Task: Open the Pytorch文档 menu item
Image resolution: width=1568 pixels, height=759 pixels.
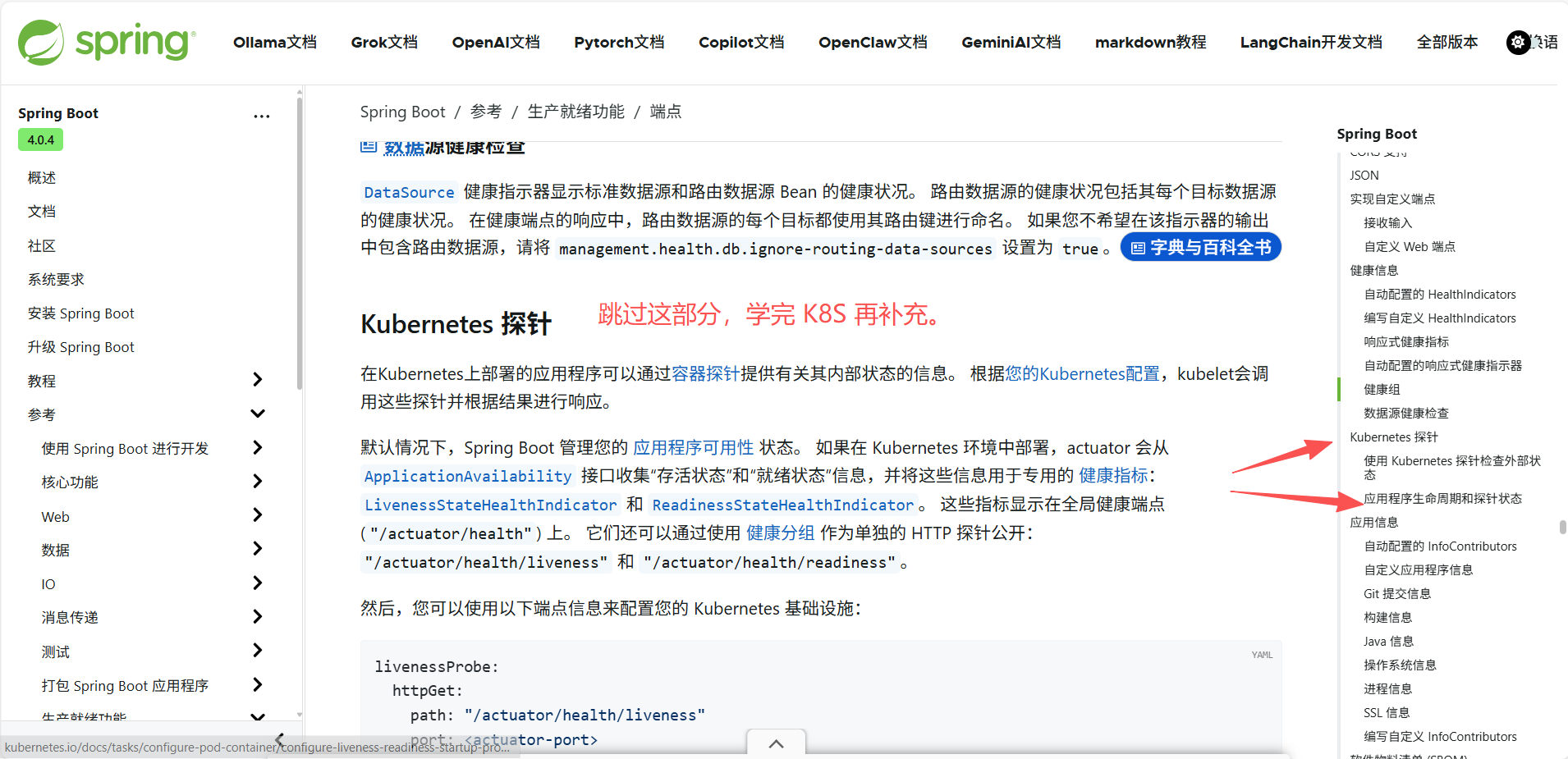Action: coord(619,42)
